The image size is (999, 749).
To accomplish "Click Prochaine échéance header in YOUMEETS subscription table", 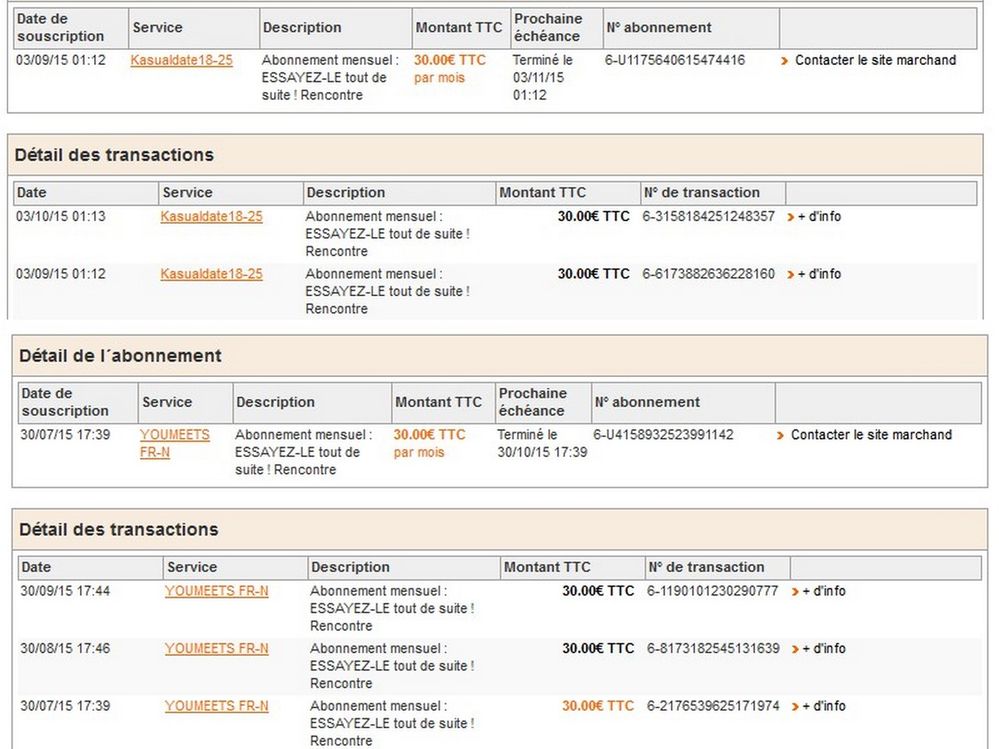I will [x=532, y=402].
